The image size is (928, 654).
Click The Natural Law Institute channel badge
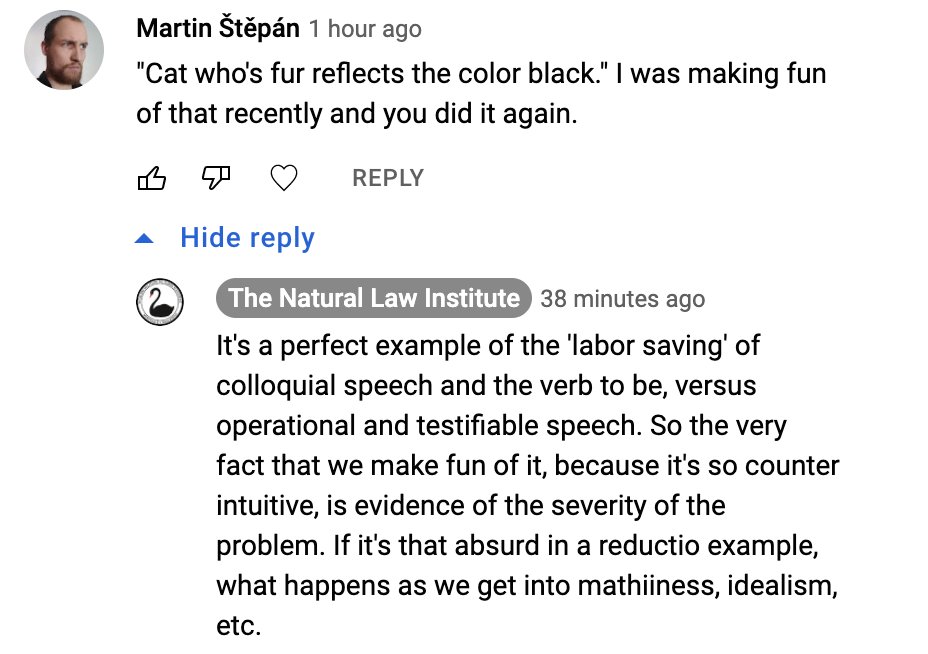tap(374, 298)
